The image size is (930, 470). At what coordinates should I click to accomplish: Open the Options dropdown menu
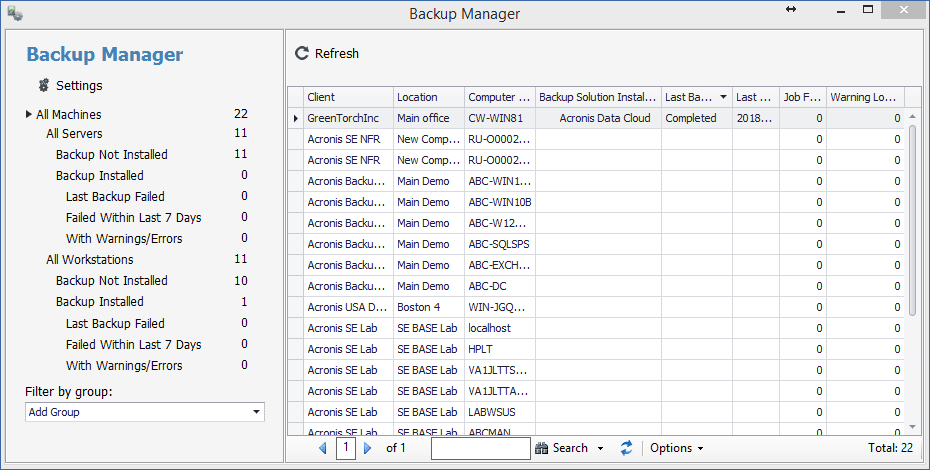click(677, 449)
